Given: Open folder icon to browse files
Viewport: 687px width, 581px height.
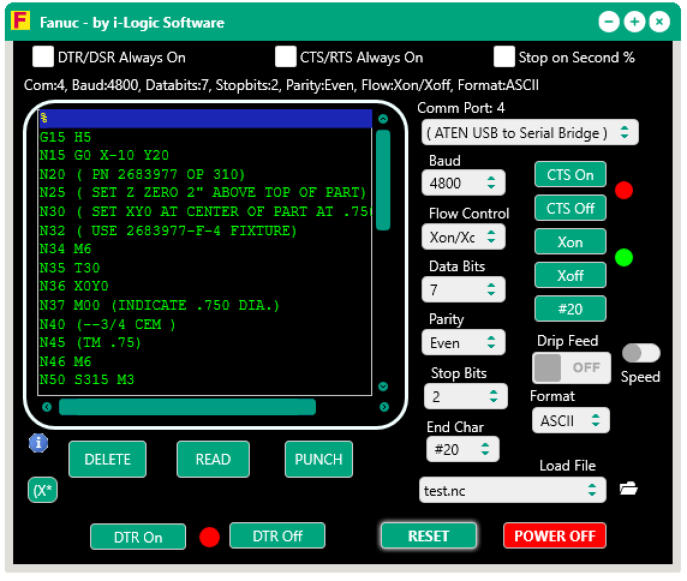Looking at the screenshot, I should [628, 489].
